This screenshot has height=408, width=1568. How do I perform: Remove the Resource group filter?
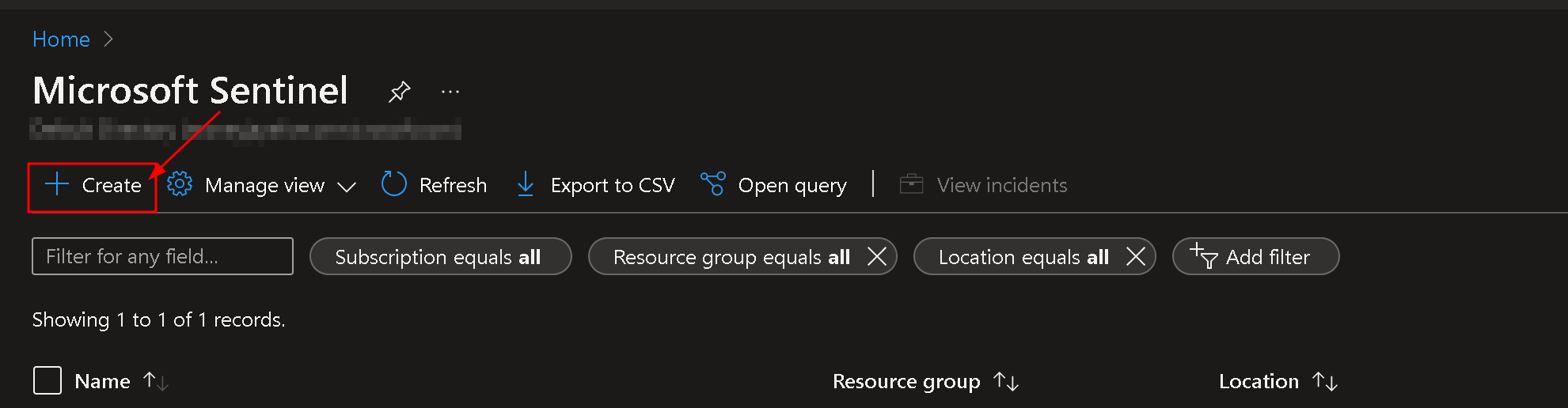tap(876, 256)
